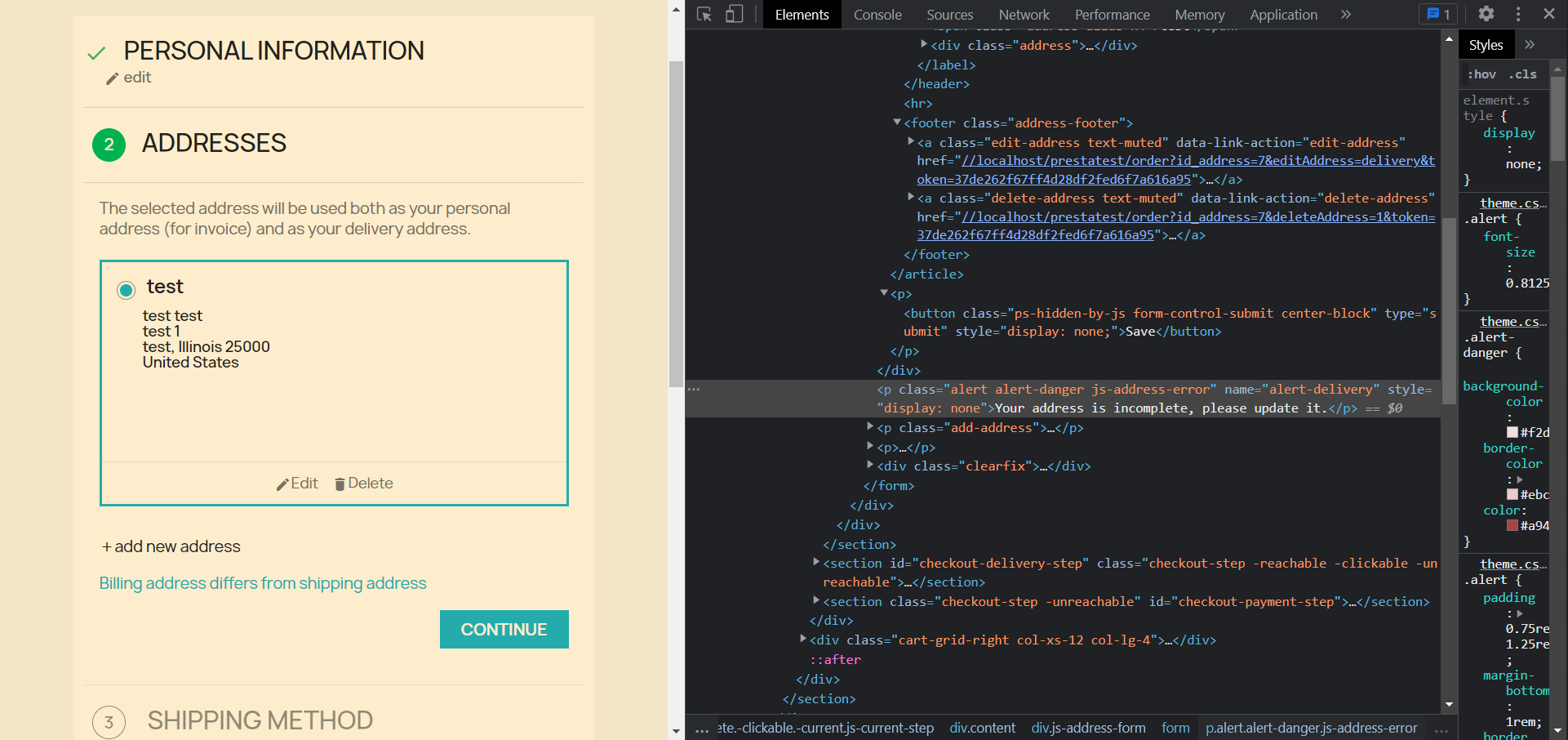Toggle the :hov pseudo-class panel in Styles
This screenshot has width=1568, height=740.
point(1481,74)
